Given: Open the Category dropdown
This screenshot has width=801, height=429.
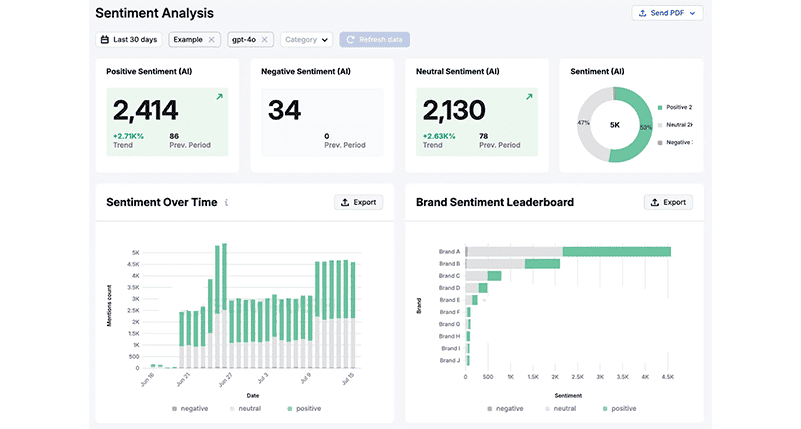Looking at the screenshot, I should (x=307, y=40).
